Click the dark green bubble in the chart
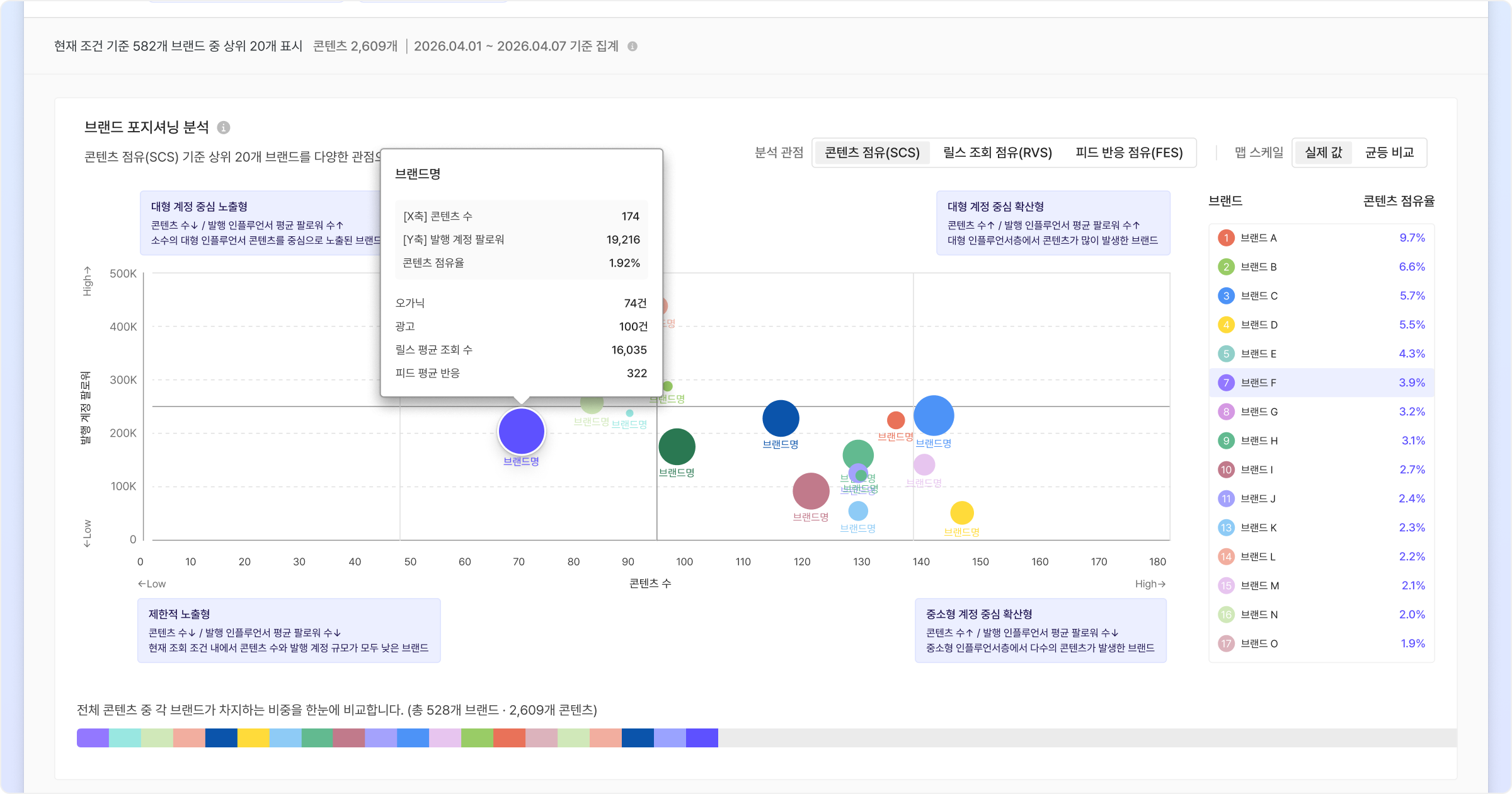 click(677, 447)
